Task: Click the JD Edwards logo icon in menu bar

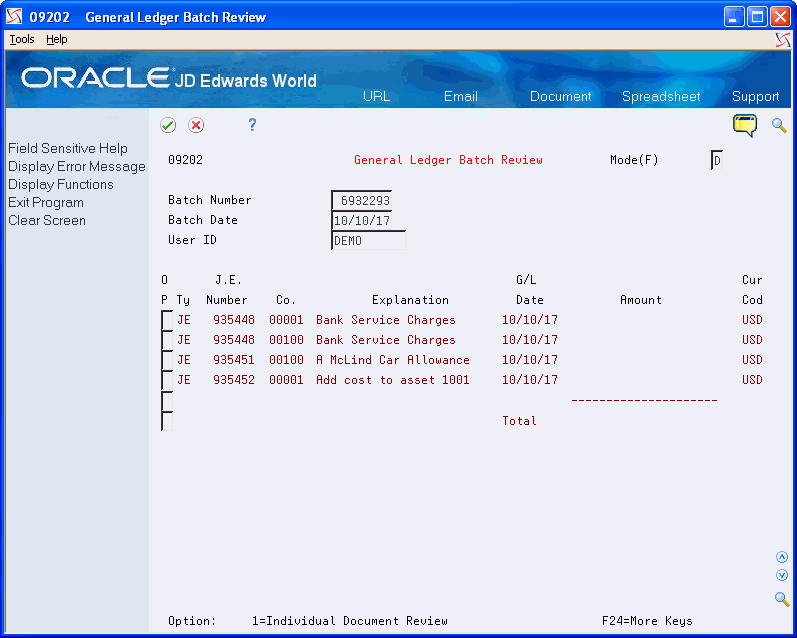Action: point(783,40)
